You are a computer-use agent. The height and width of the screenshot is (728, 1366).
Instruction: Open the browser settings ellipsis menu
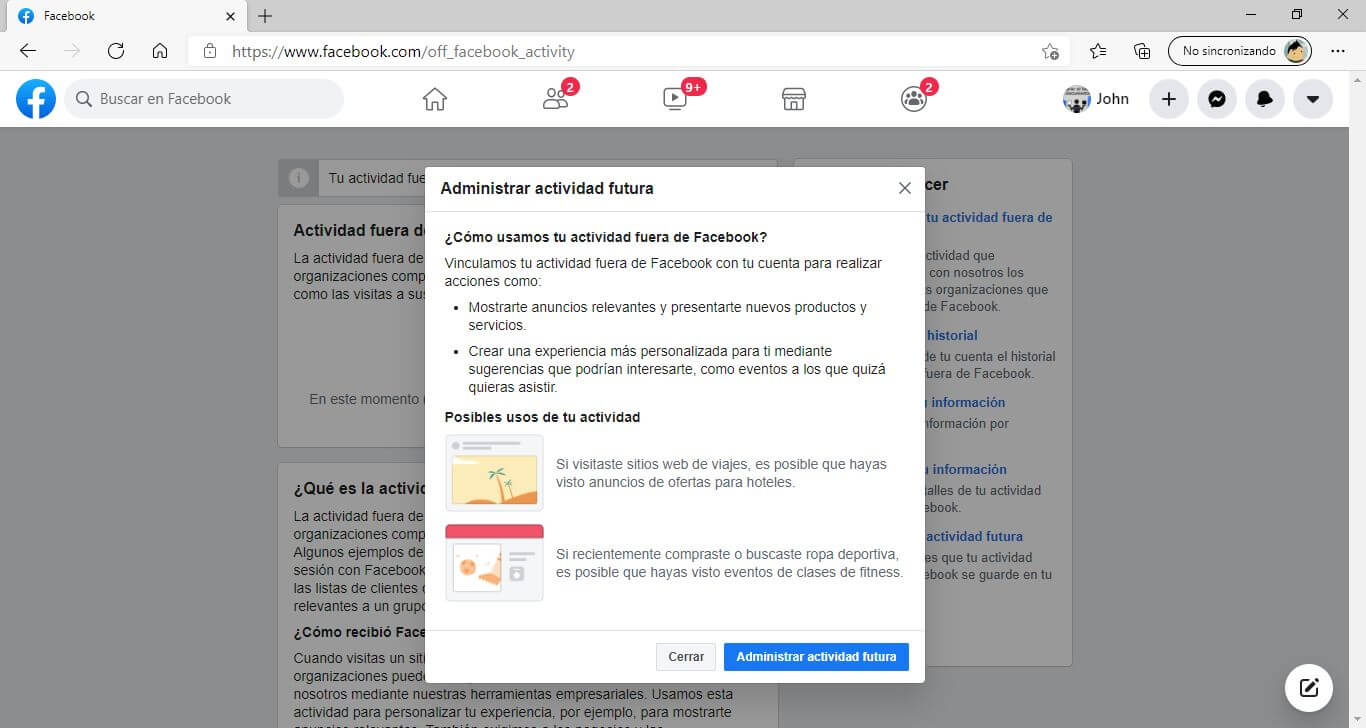coord(1338,51)
